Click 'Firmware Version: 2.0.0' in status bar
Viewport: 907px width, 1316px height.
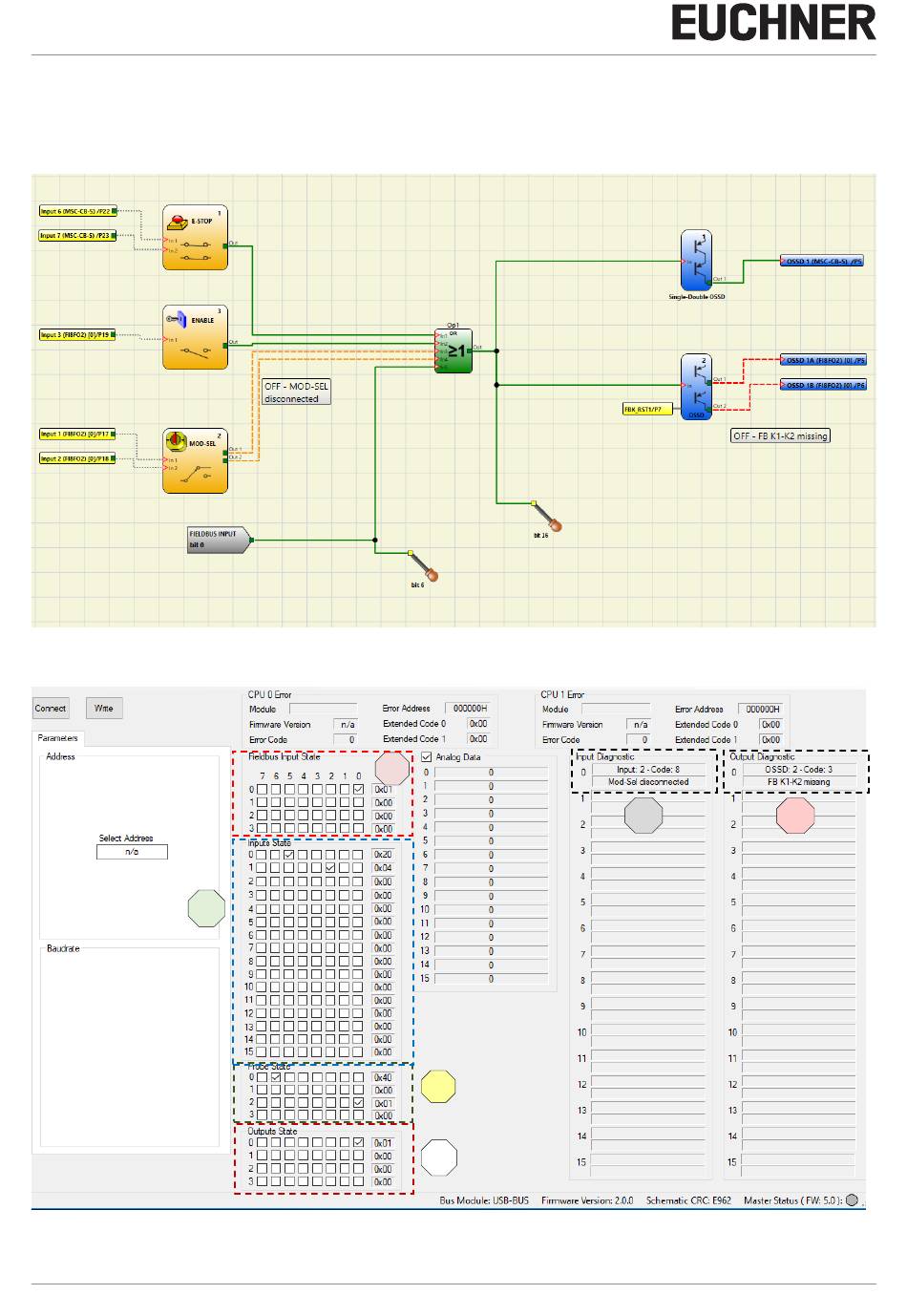587,1200
